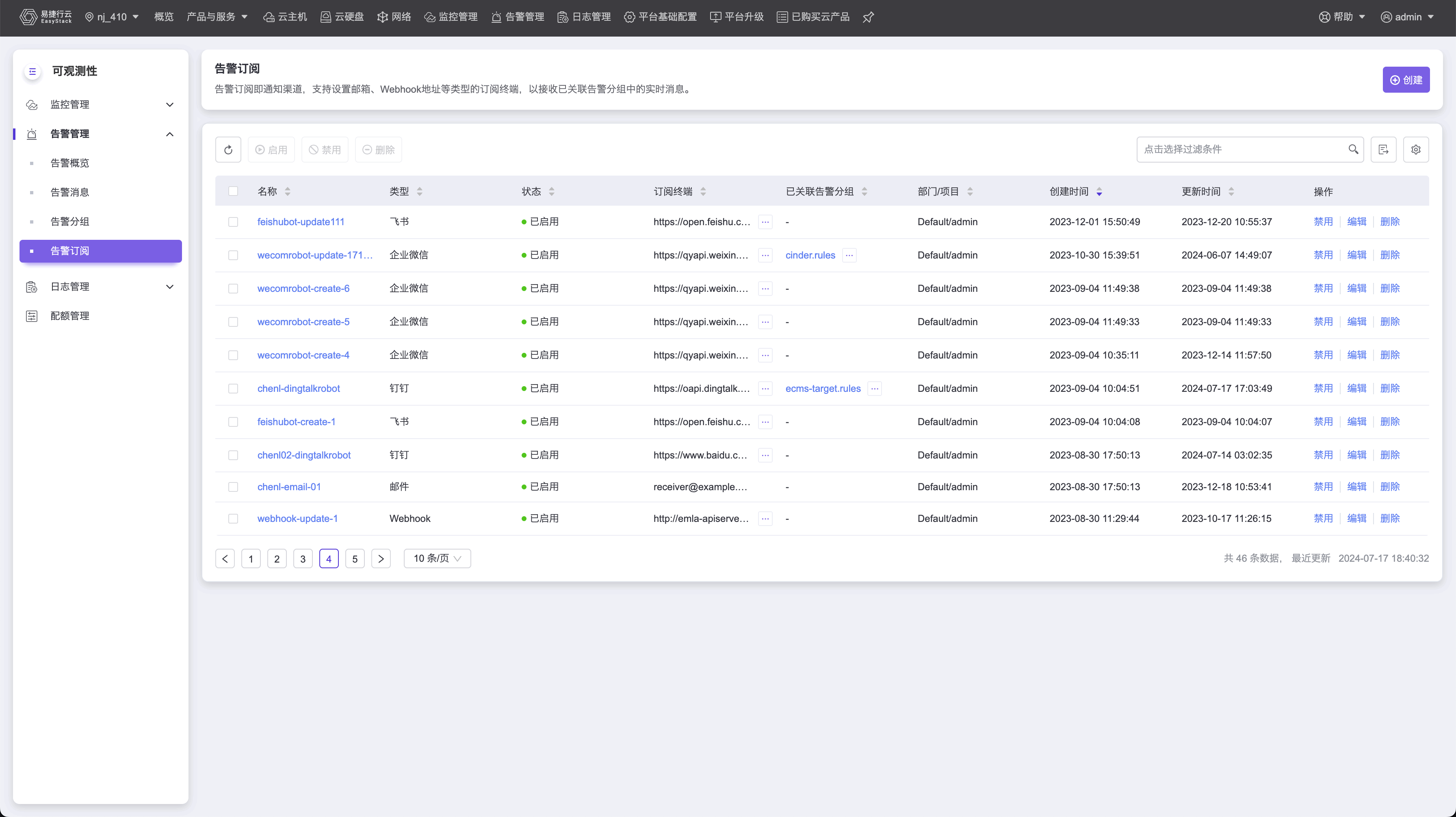Screen dimensions: 1456x817
Task: Open the chenl-dingtalkrobot subscription link
Action: 299,389
